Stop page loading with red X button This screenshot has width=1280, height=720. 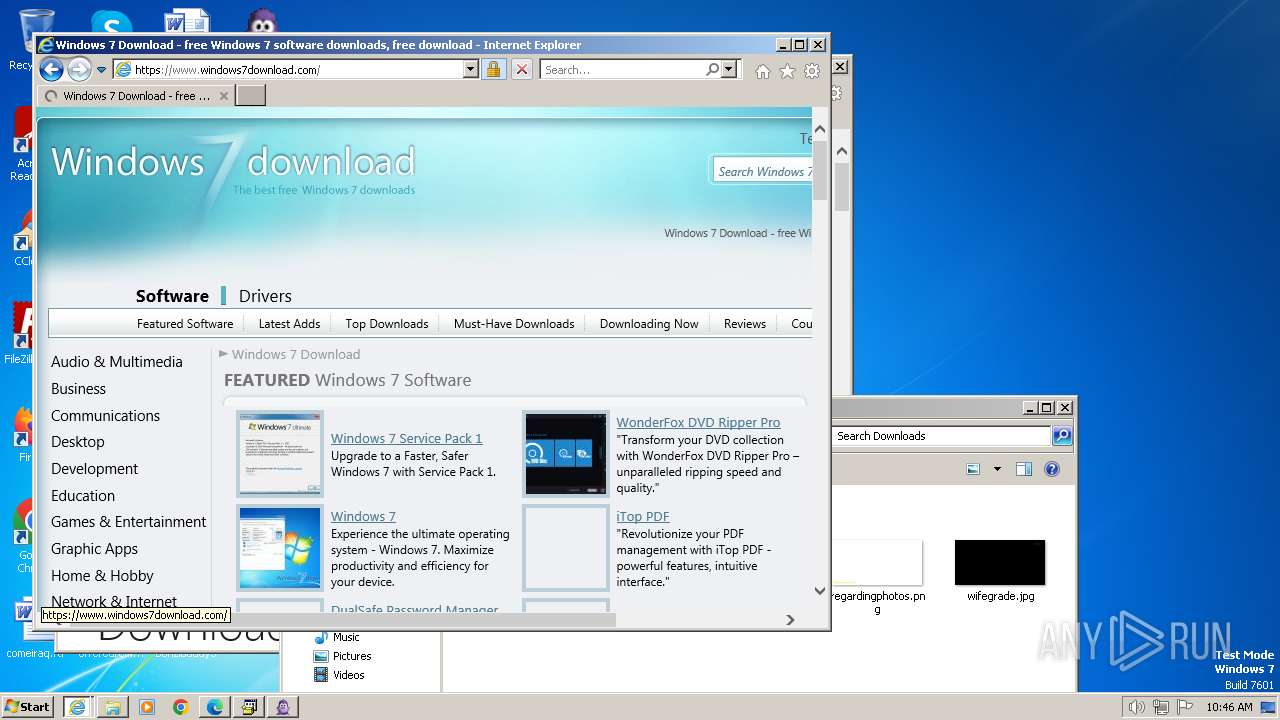(x=522, y=70)
